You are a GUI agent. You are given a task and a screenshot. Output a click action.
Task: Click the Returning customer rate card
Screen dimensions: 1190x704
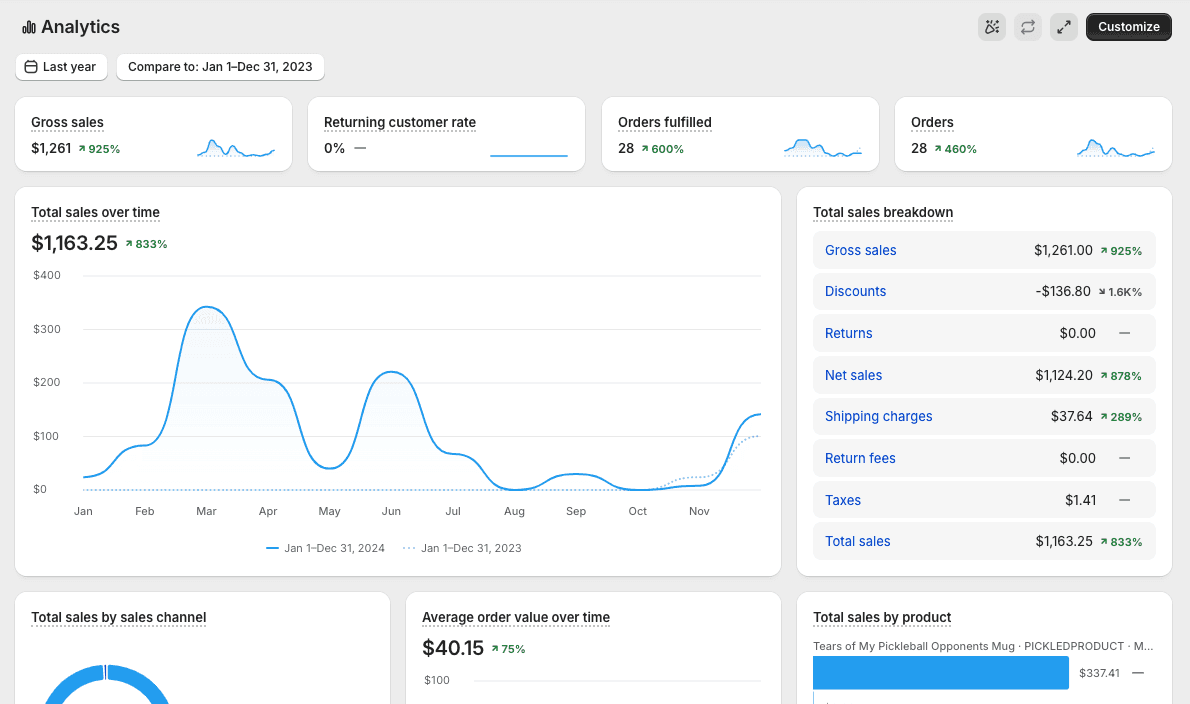click(446, 134)
